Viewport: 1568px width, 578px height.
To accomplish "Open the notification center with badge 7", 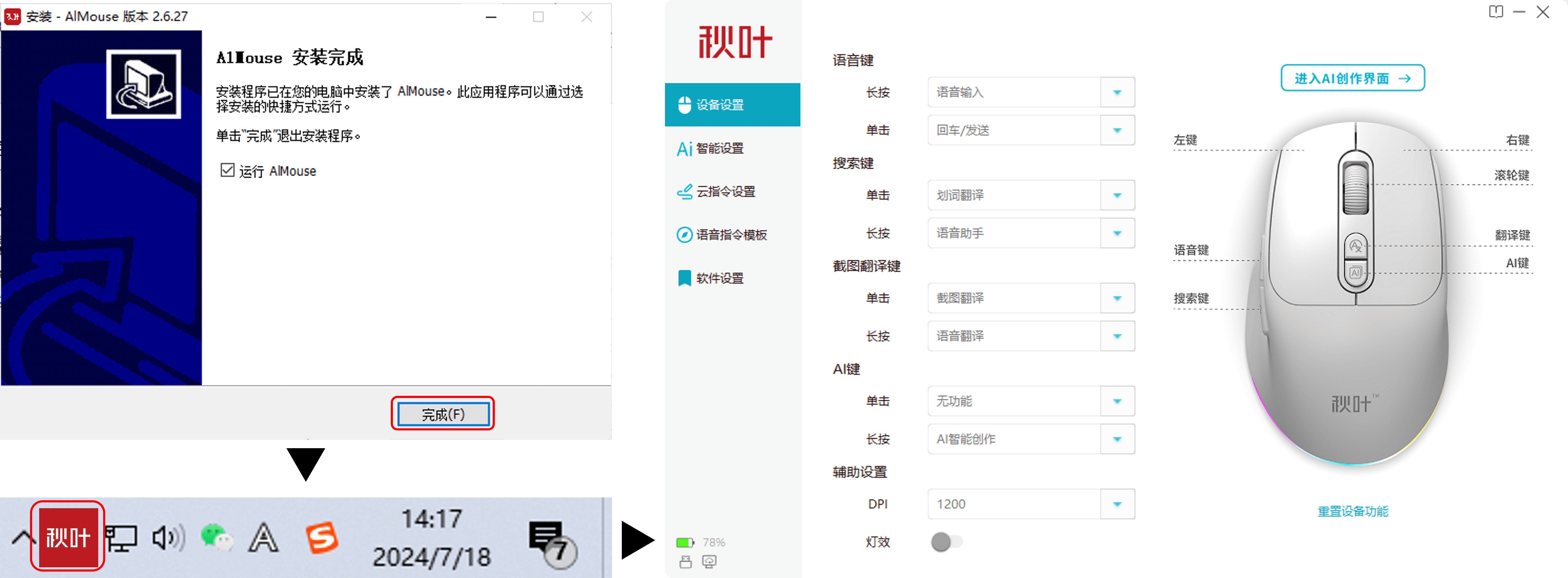I will (552, 544).
